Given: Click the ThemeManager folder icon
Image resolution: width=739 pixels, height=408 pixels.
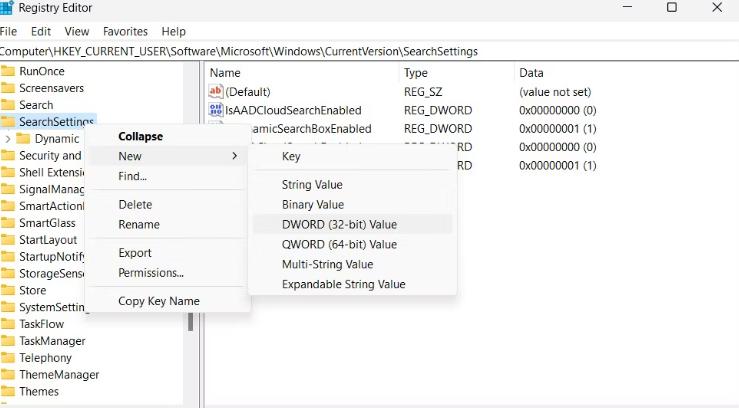Looking at the screenshot, I should click(8, 375).
